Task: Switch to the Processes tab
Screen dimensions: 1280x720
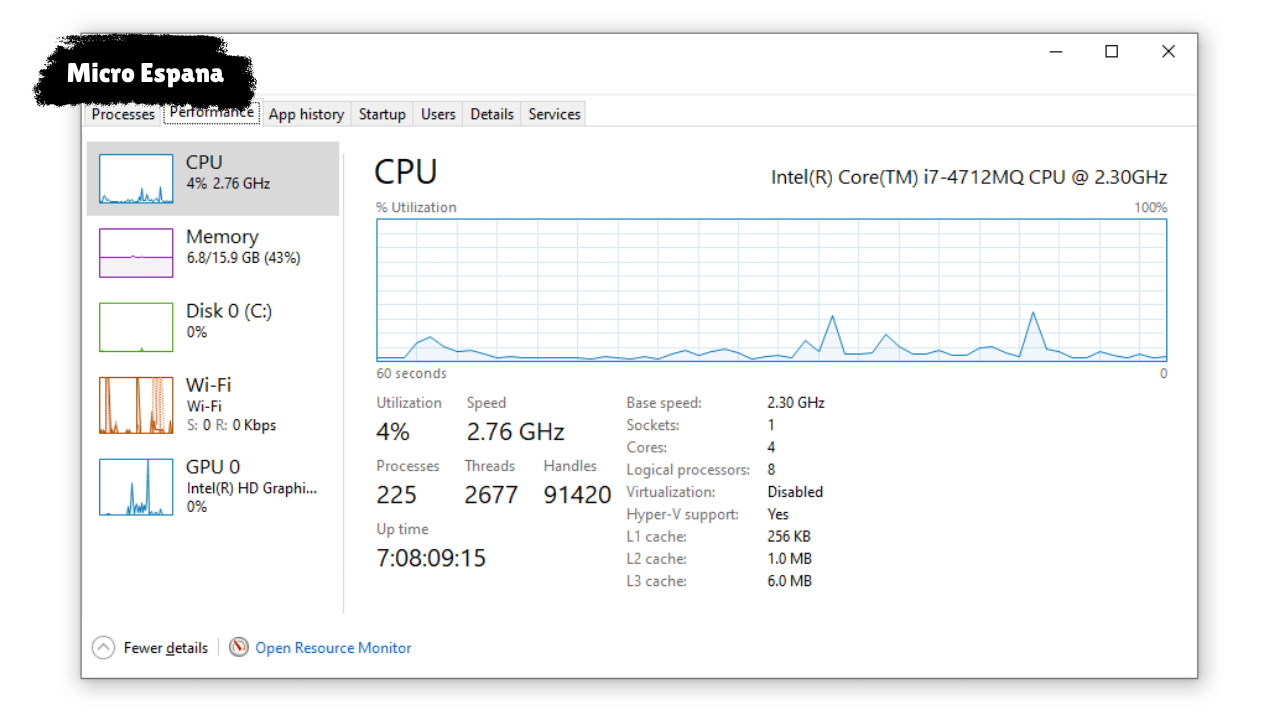Action: 123,114
